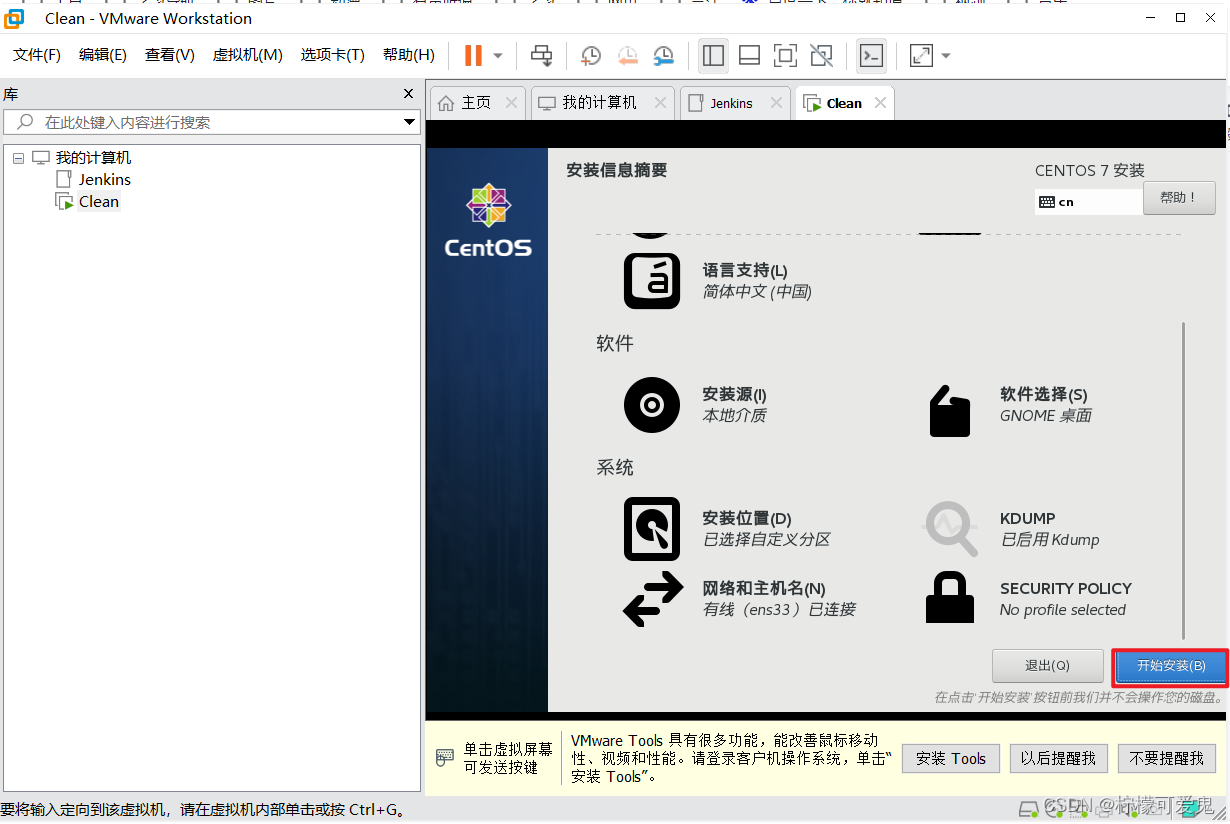Click the 不要提醒我 button

(x=1167, y=759)
